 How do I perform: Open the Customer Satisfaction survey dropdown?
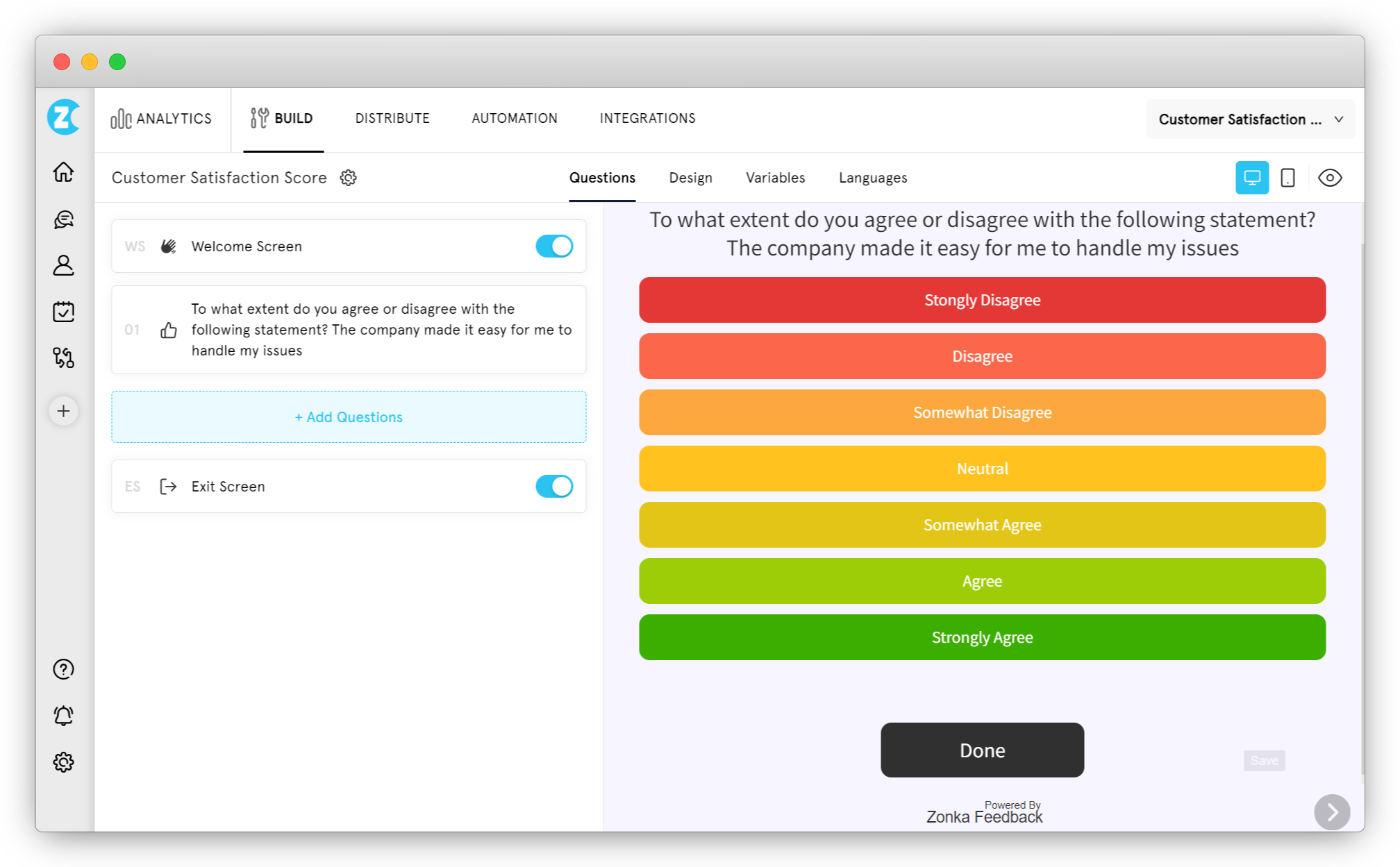pyautogui.click(x=1249, y=119)
